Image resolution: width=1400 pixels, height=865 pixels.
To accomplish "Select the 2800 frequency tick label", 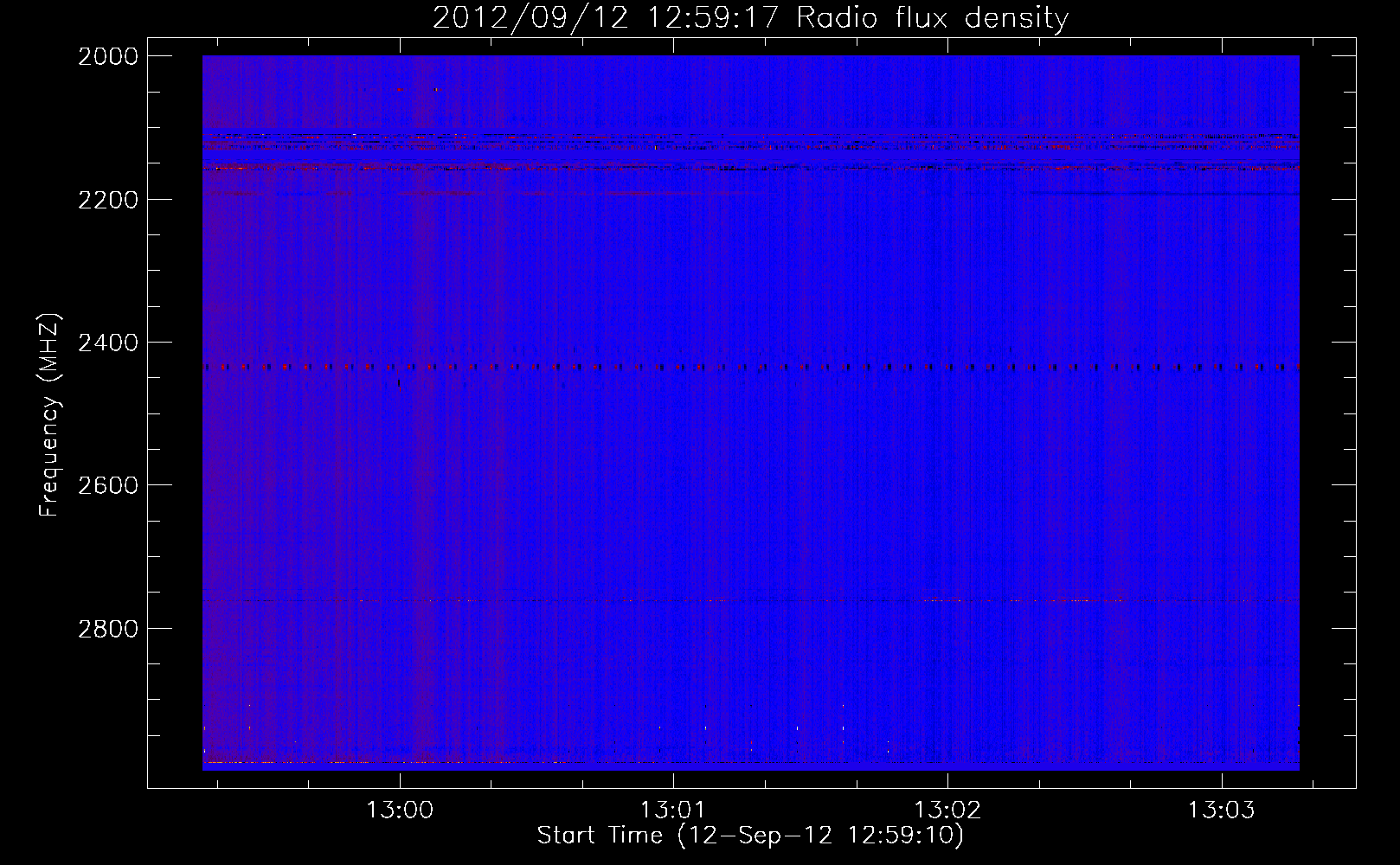I will click(108, 628).
